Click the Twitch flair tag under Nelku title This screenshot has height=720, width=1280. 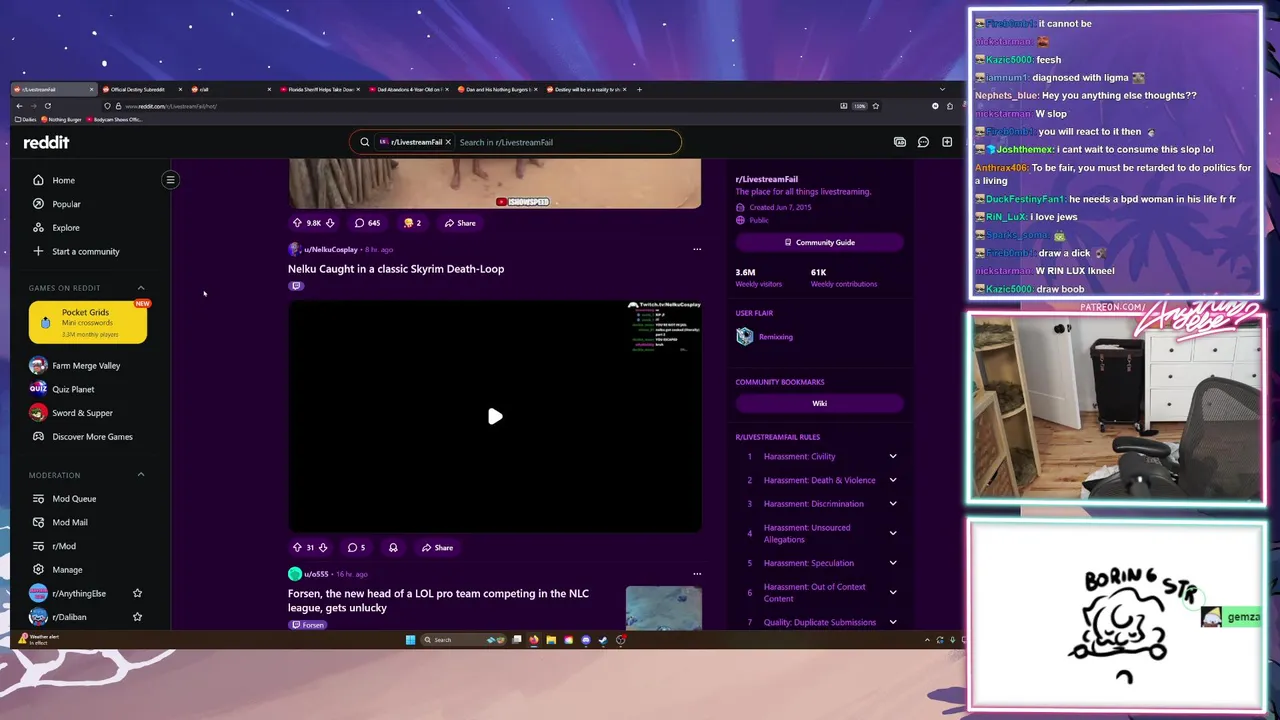point(296,286)
